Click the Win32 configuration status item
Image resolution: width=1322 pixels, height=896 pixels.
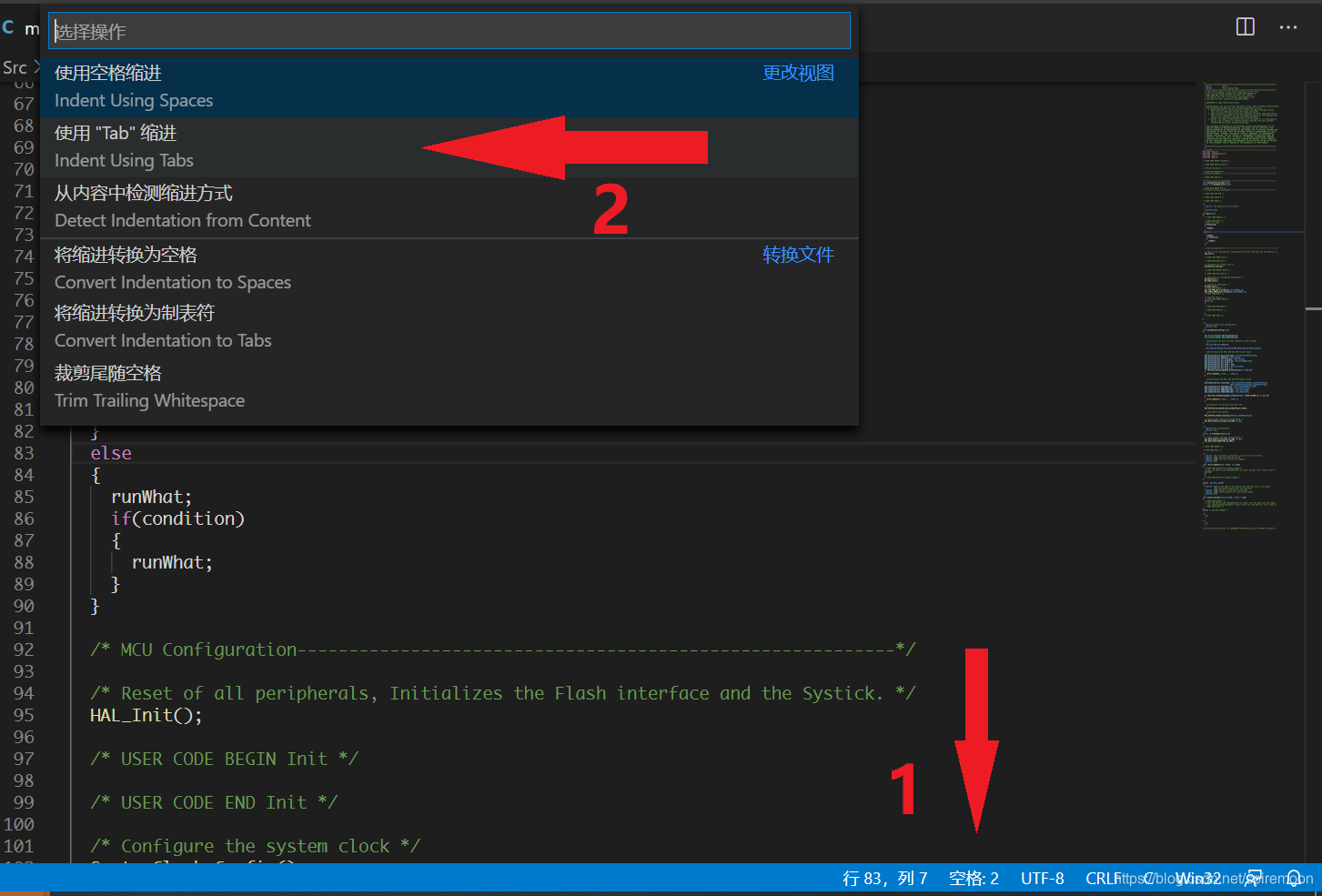point(1198,878)
